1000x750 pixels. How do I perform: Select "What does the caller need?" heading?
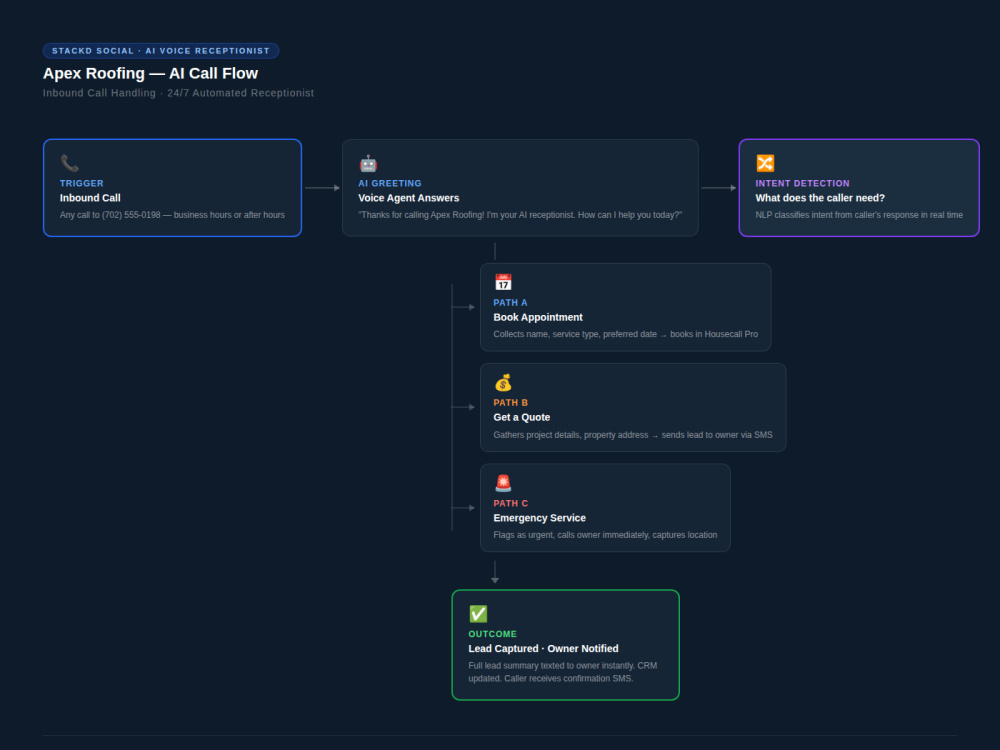[x=820, y=198]
